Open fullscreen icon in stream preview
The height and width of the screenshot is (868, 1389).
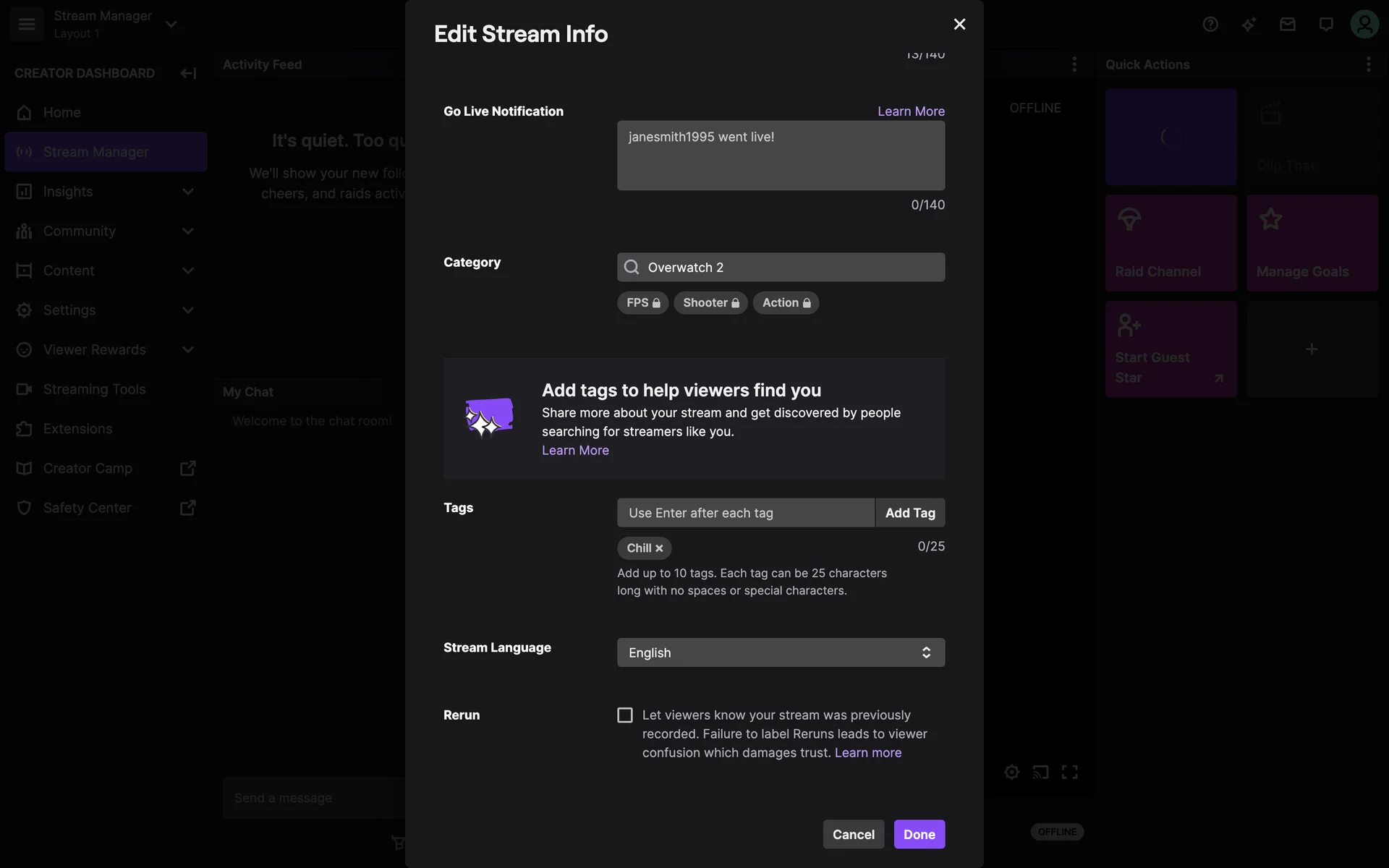(x=1069, y=772)
